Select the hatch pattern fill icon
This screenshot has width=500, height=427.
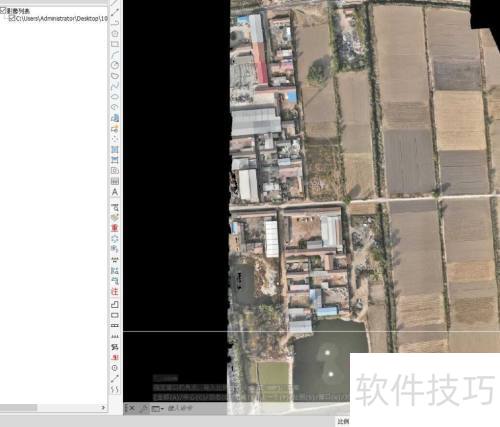click(115, 181)
